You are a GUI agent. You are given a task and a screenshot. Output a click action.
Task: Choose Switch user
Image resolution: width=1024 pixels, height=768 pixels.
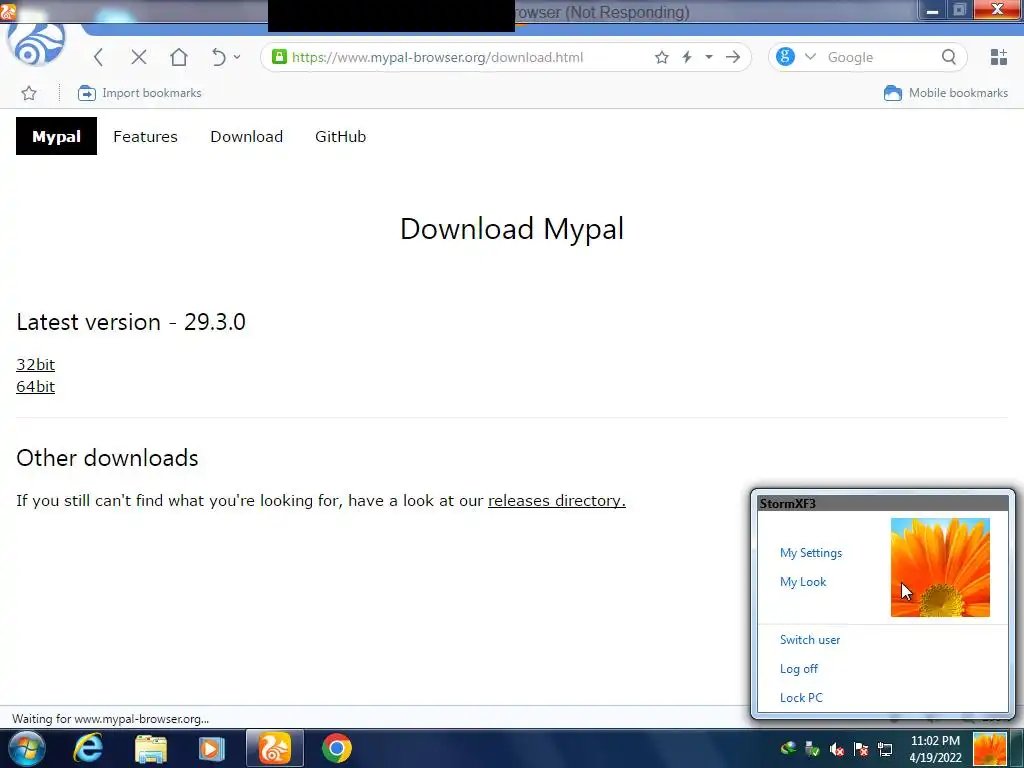click(x=810, y=640)
